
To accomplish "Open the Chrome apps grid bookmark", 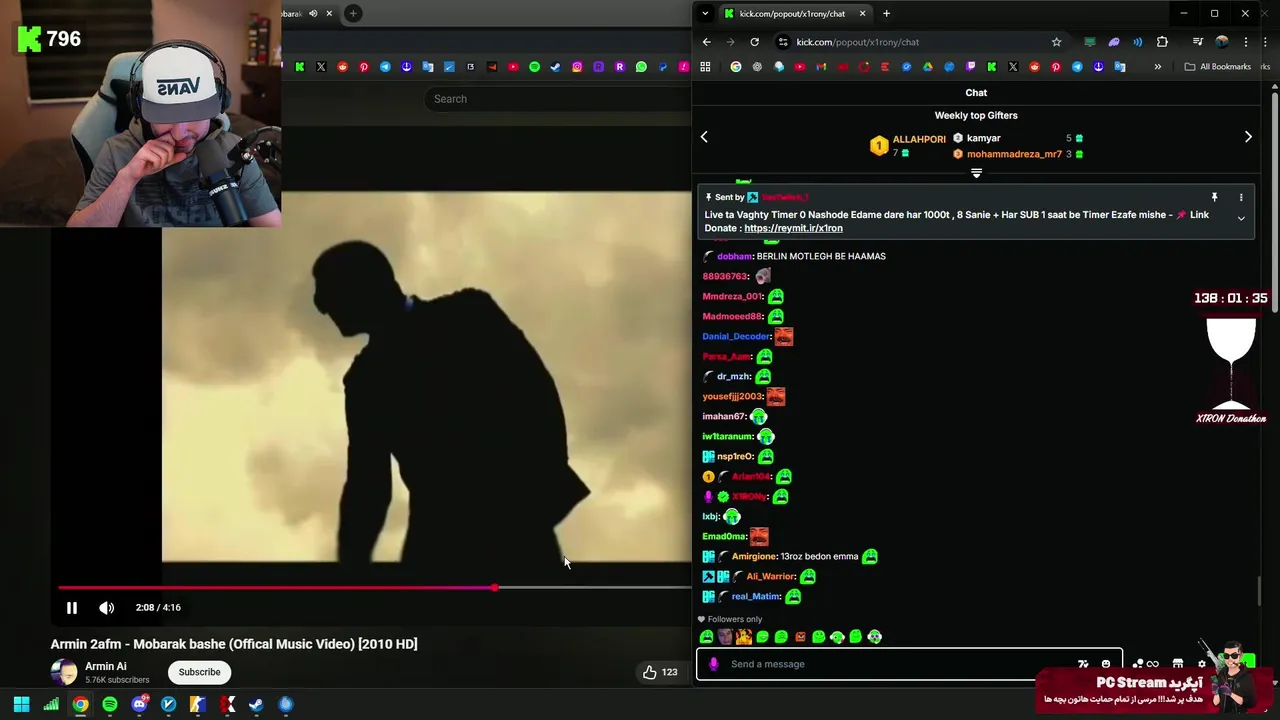I will click(x=705, y=67).
